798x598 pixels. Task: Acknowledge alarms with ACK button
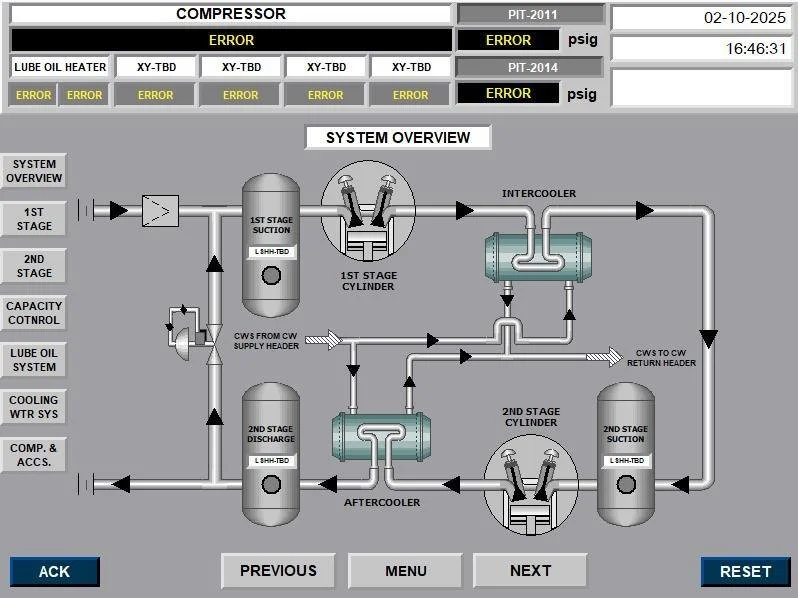tap(54, 572)
